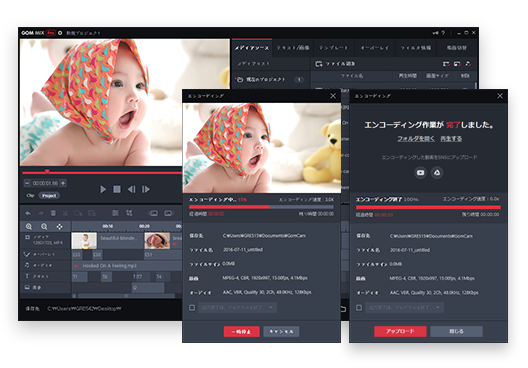Open the post-encoding action dropdown in completed dialog
The width and height of the screenshot is (528, 368).
pos(405,307)
